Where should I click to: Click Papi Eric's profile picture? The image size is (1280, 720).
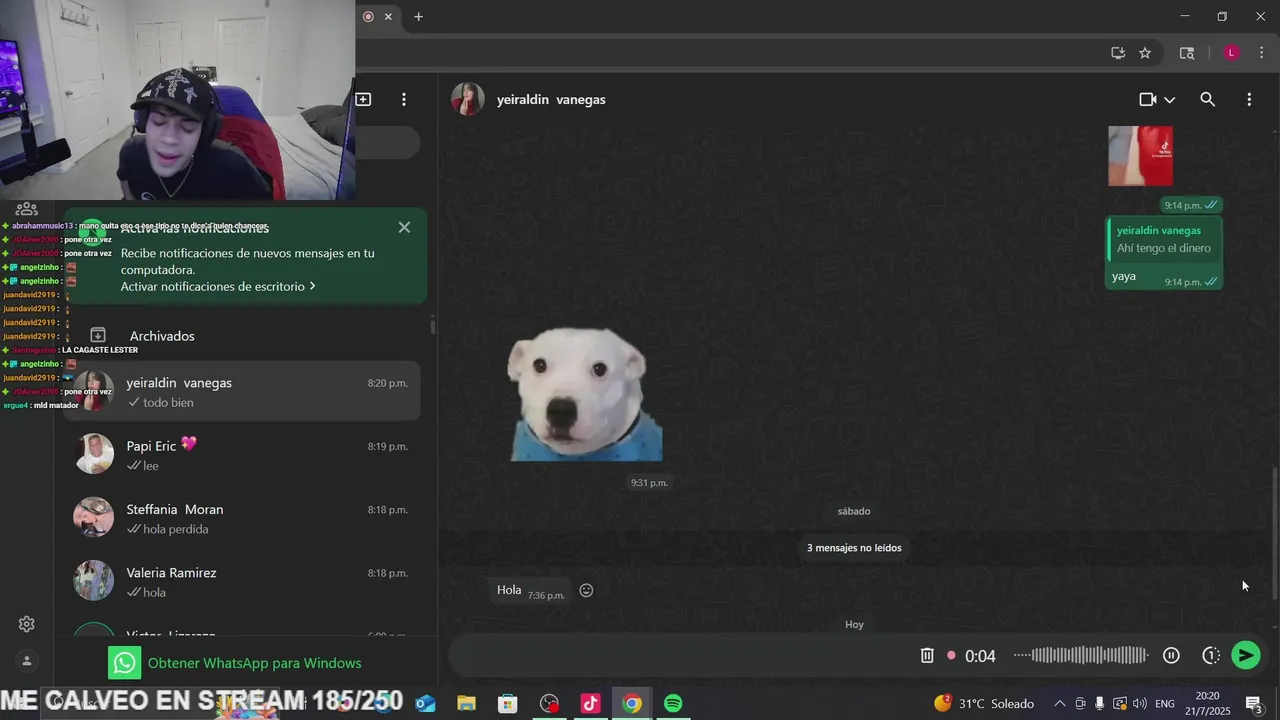point(94,455)
